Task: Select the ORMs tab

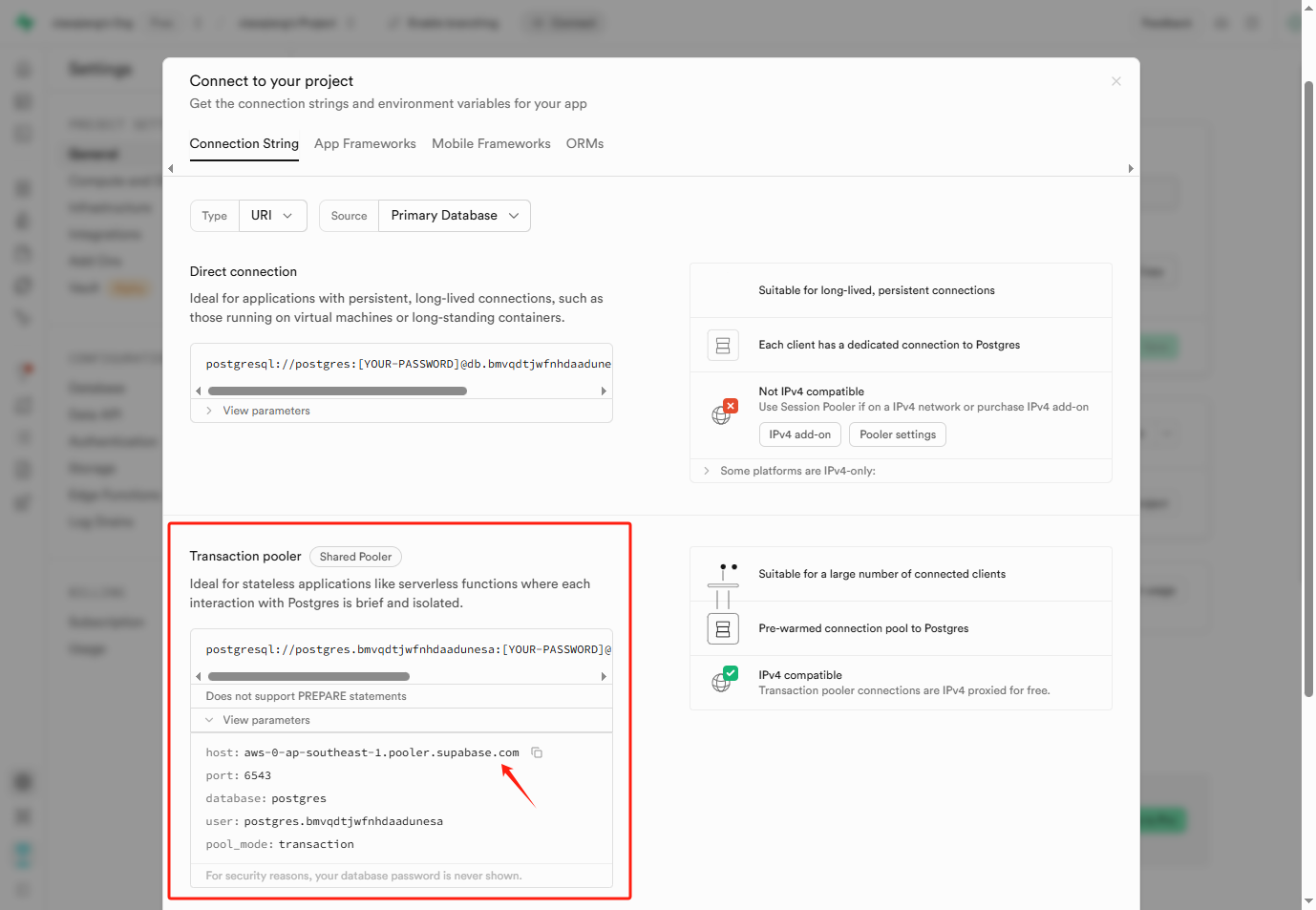Action: pyautogui.click(x=584, y=144)
